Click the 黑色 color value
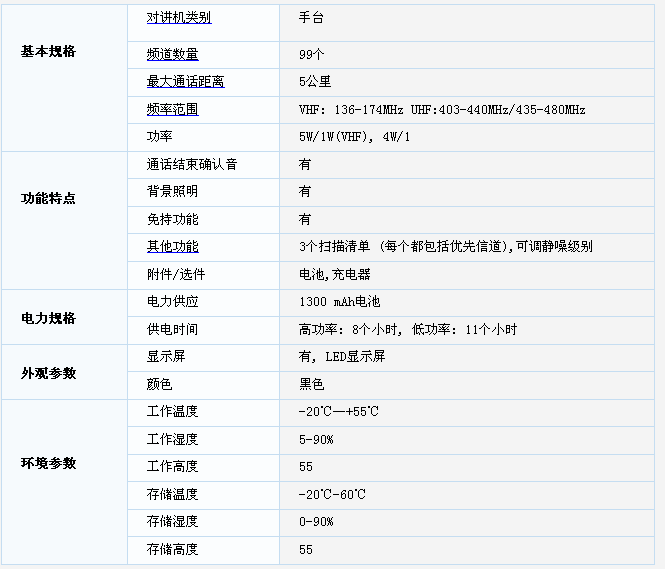This screenshot has height=569, width=665. pos(311,384)
